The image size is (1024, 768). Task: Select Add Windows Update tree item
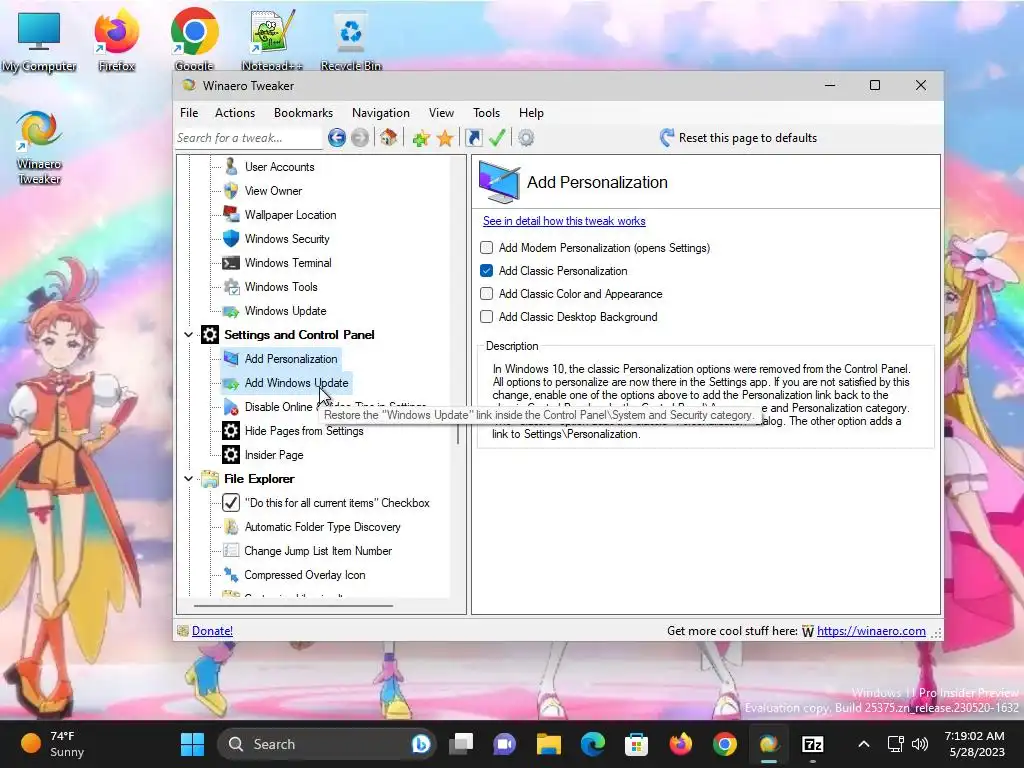tap(296, 383)
